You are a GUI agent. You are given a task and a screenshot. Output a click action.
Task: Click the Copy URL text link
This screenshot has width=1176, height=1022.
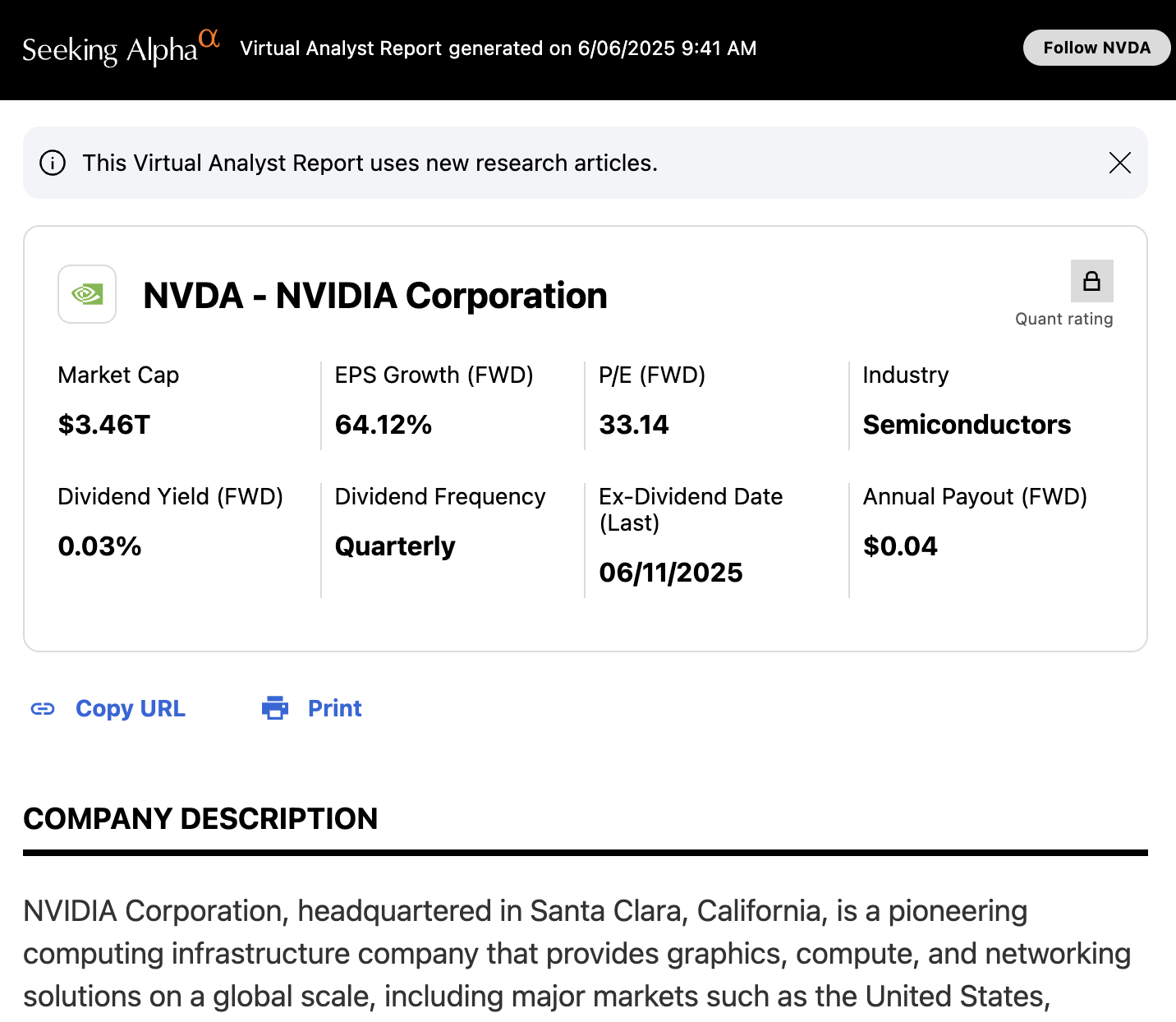[x=130, y=708]
